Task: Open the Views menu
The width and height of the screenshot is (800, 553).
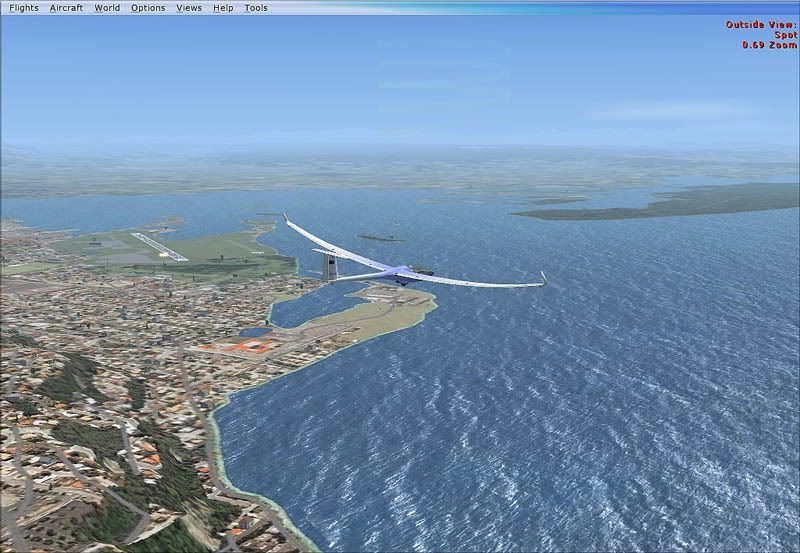Action: coord(189,8)
